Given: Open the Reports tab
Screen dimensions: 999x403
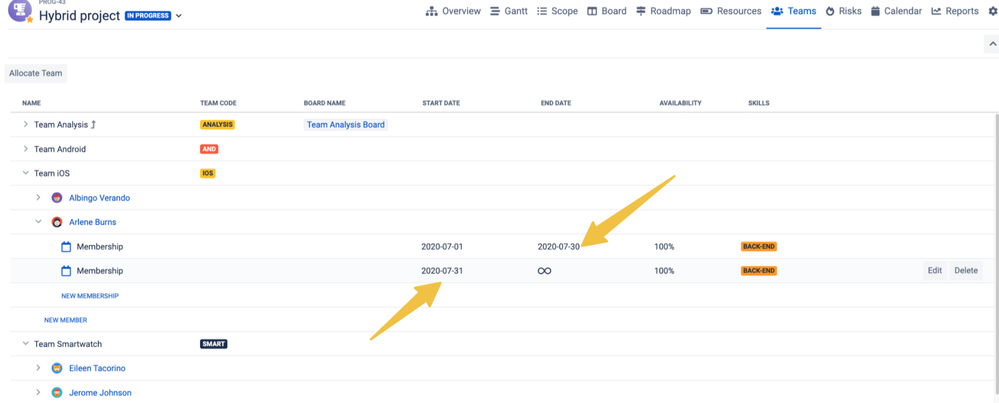Looking at the screenshot, I should 954,11.
